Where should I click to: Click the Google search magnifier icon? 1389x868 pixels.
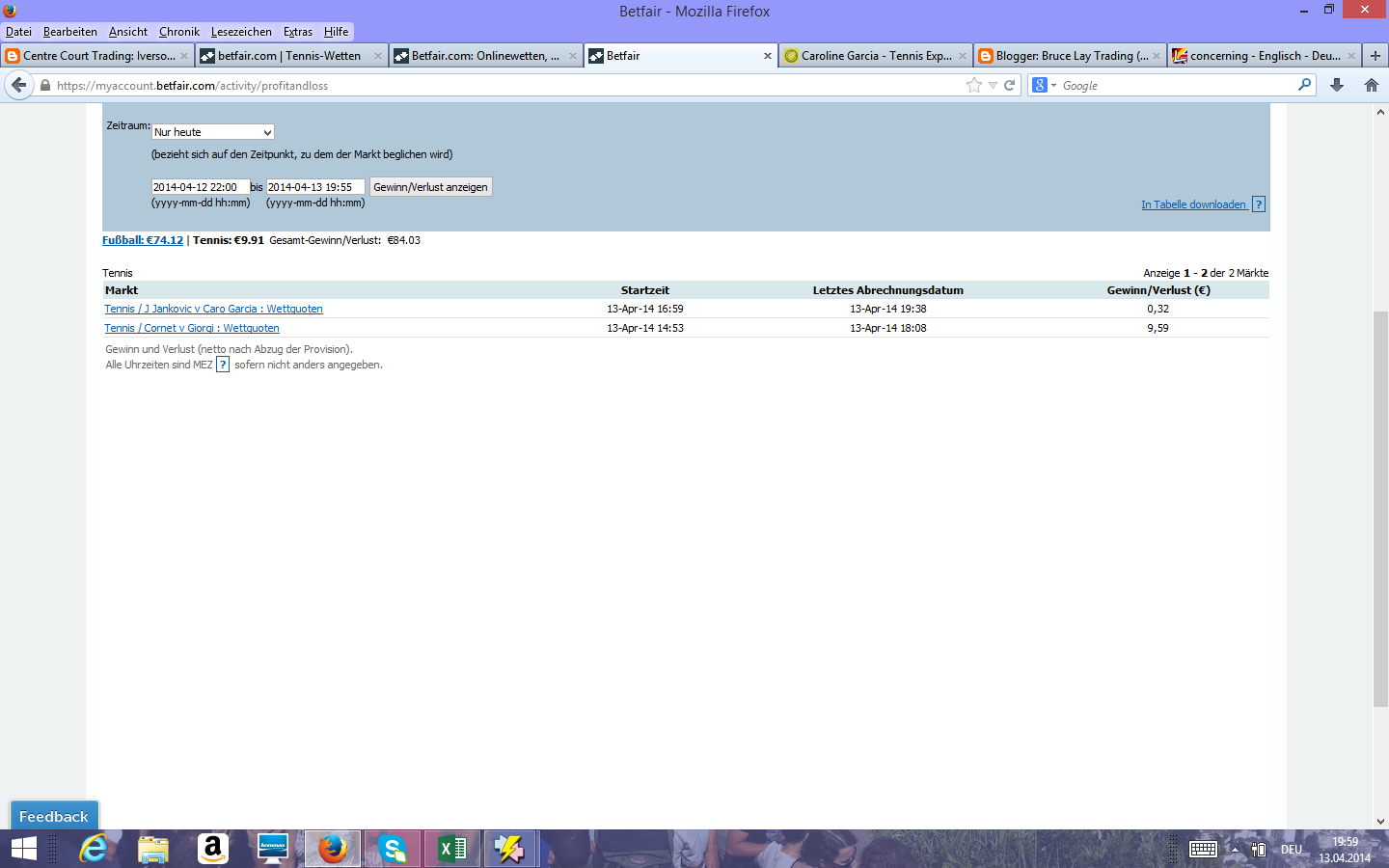(1304, 85)
